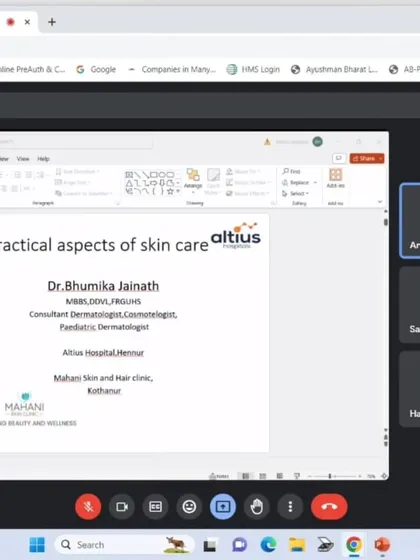Open the Replace dropdown arrow
Viewport: 420px width, 560px height.
(315, 182)
